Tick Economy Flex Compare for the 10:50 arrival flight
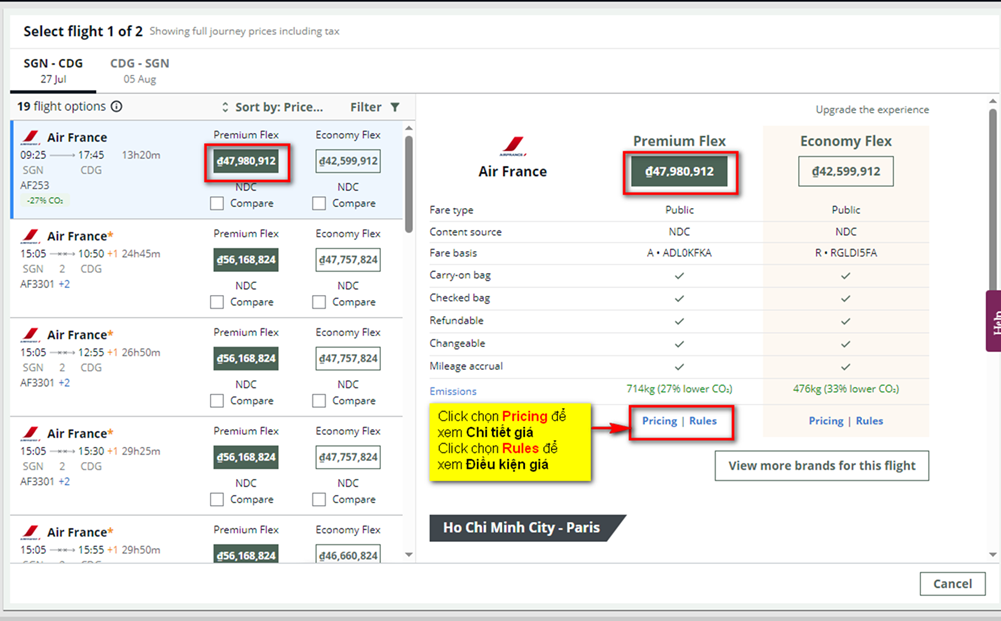This screenshot has width=1001, height=621. [319, 302]
